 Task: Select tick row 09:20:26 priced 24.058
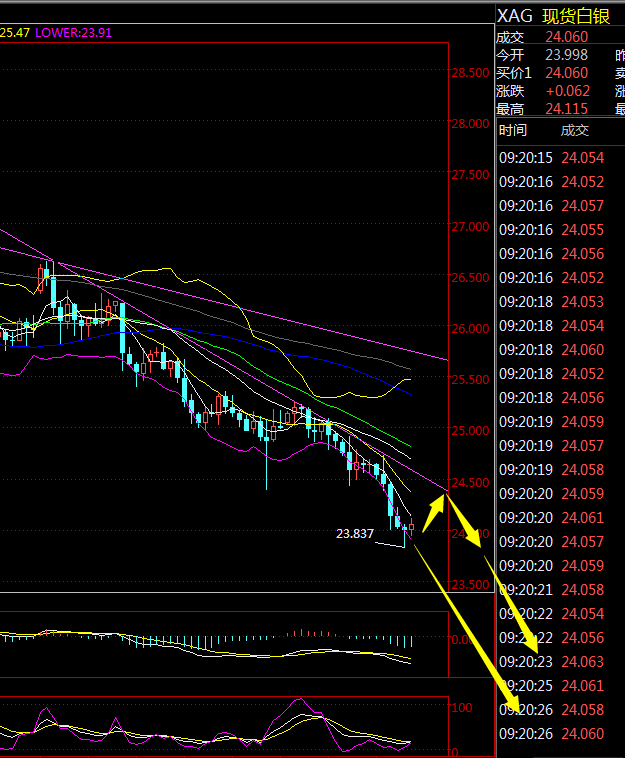552,710
